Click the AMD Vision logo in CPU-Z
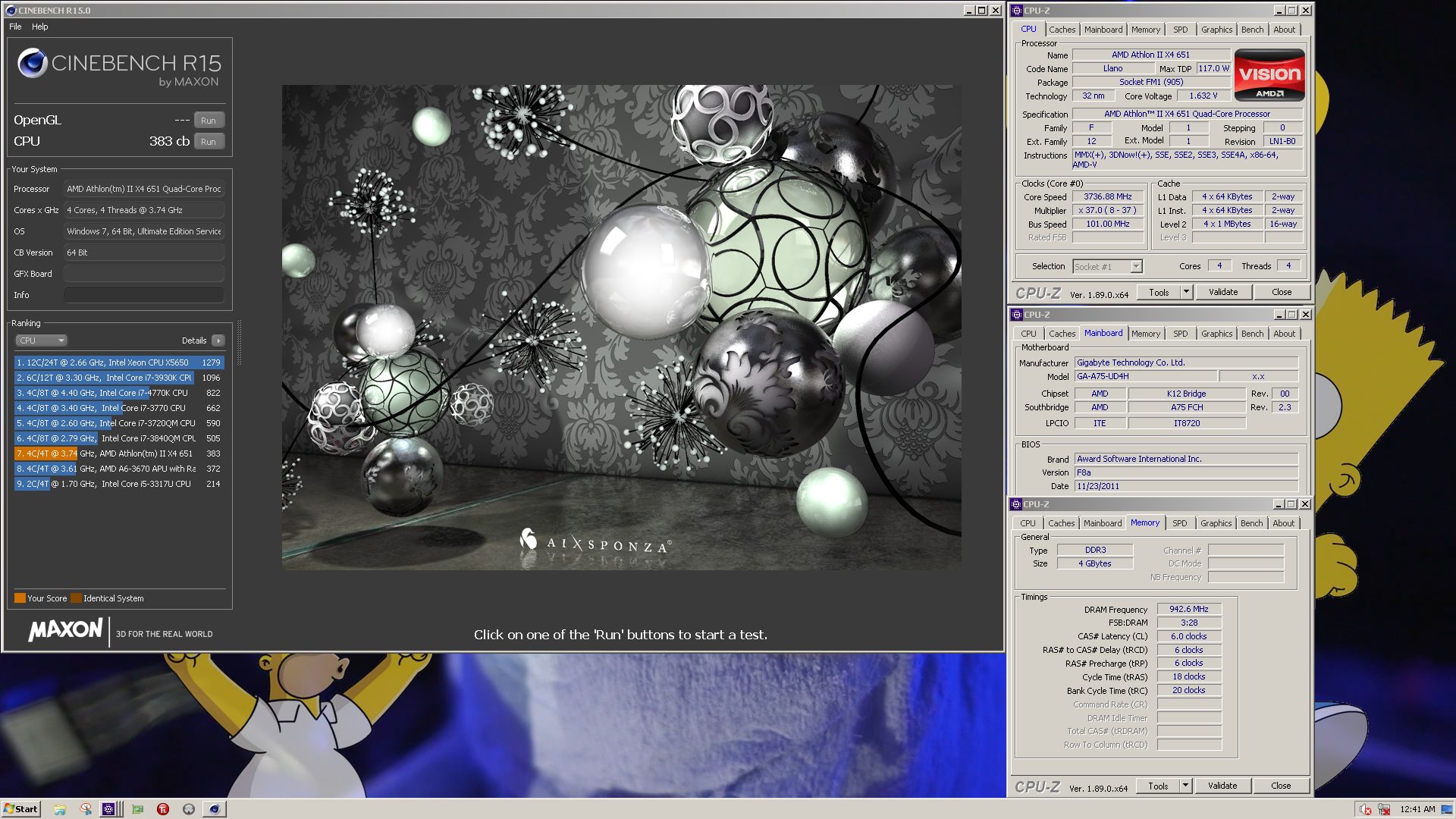 coord(1269,75)
